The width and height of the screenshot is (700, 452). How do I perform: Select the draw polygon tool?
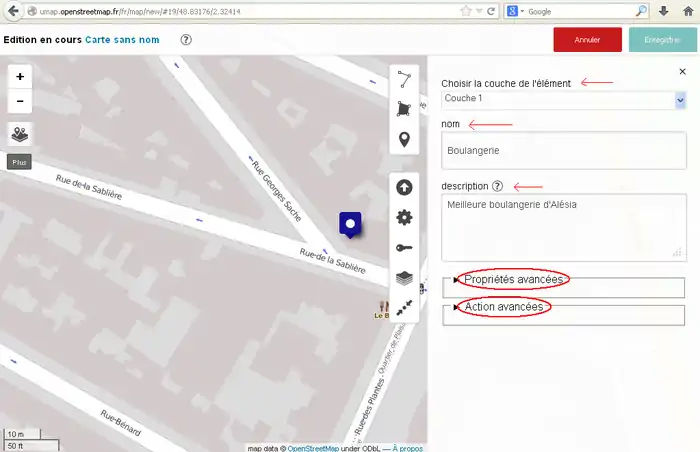pyautogui.click(x=404, y=109)
